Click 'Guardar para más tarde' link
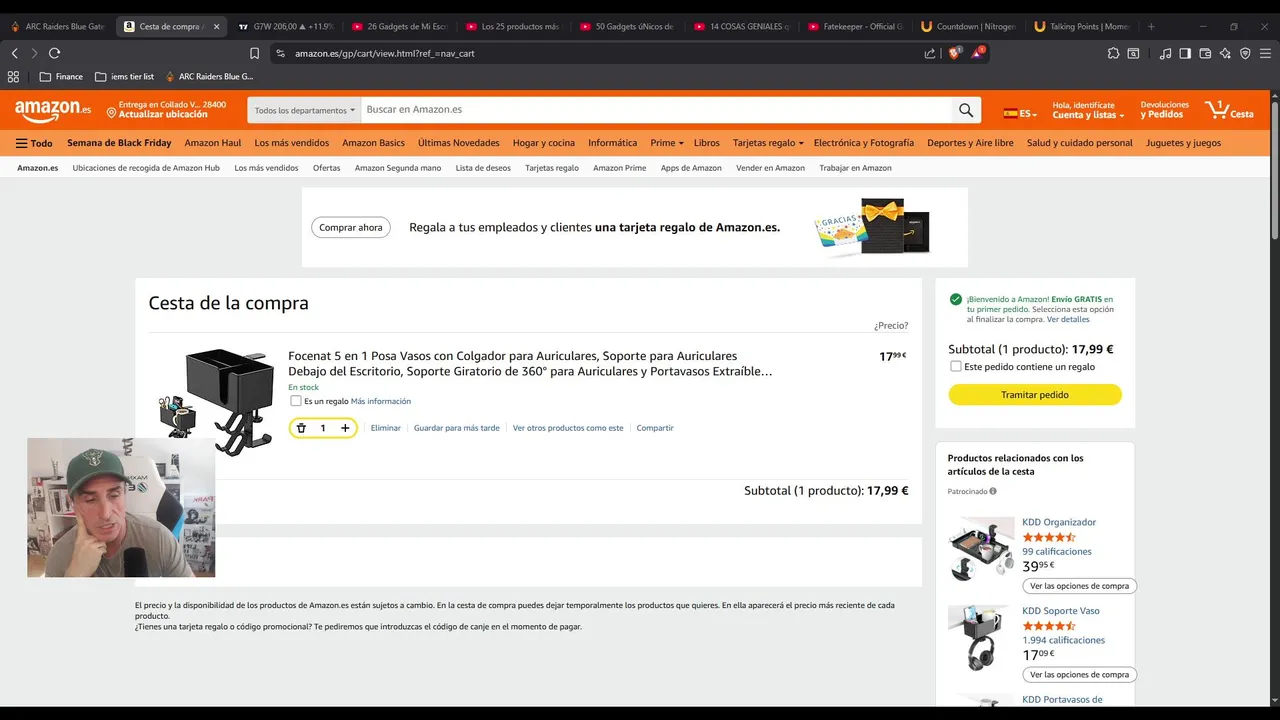Viewport: 1280px width, 720px height. coord(457,428)
